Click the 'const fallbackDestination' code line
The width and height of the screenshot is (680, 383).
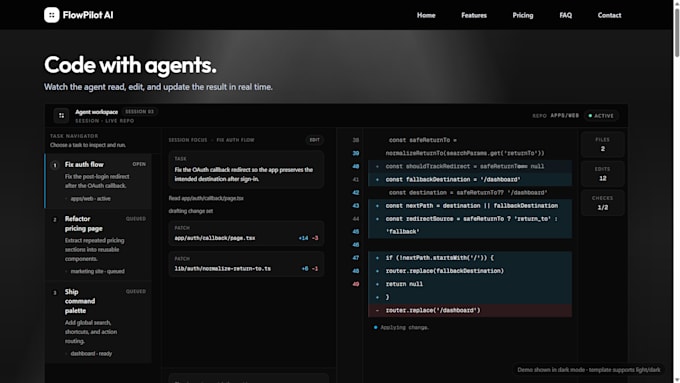470,180
